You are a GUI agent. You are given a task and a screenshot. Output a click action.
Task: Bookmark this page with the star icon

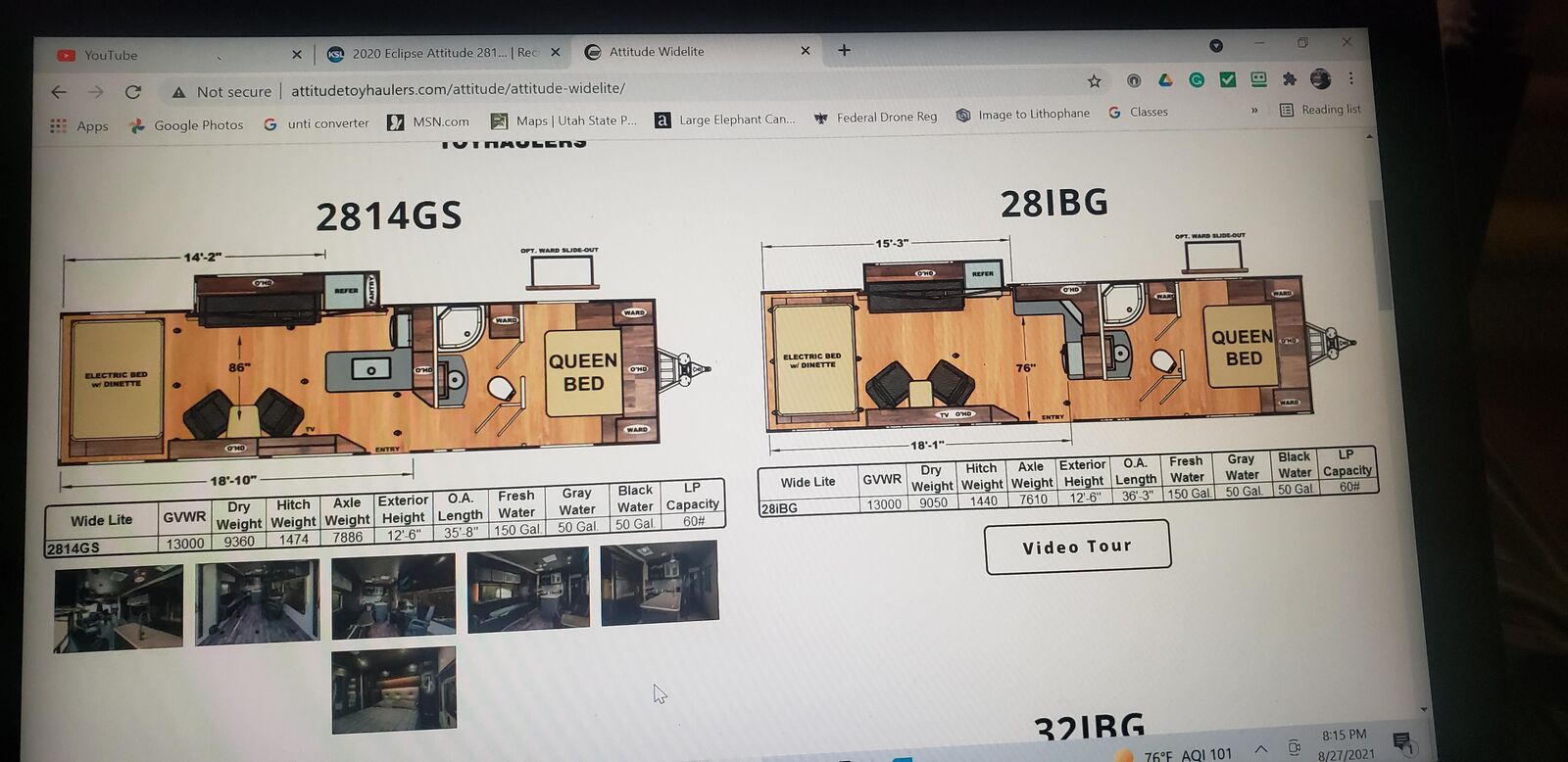coord(1095,81)
